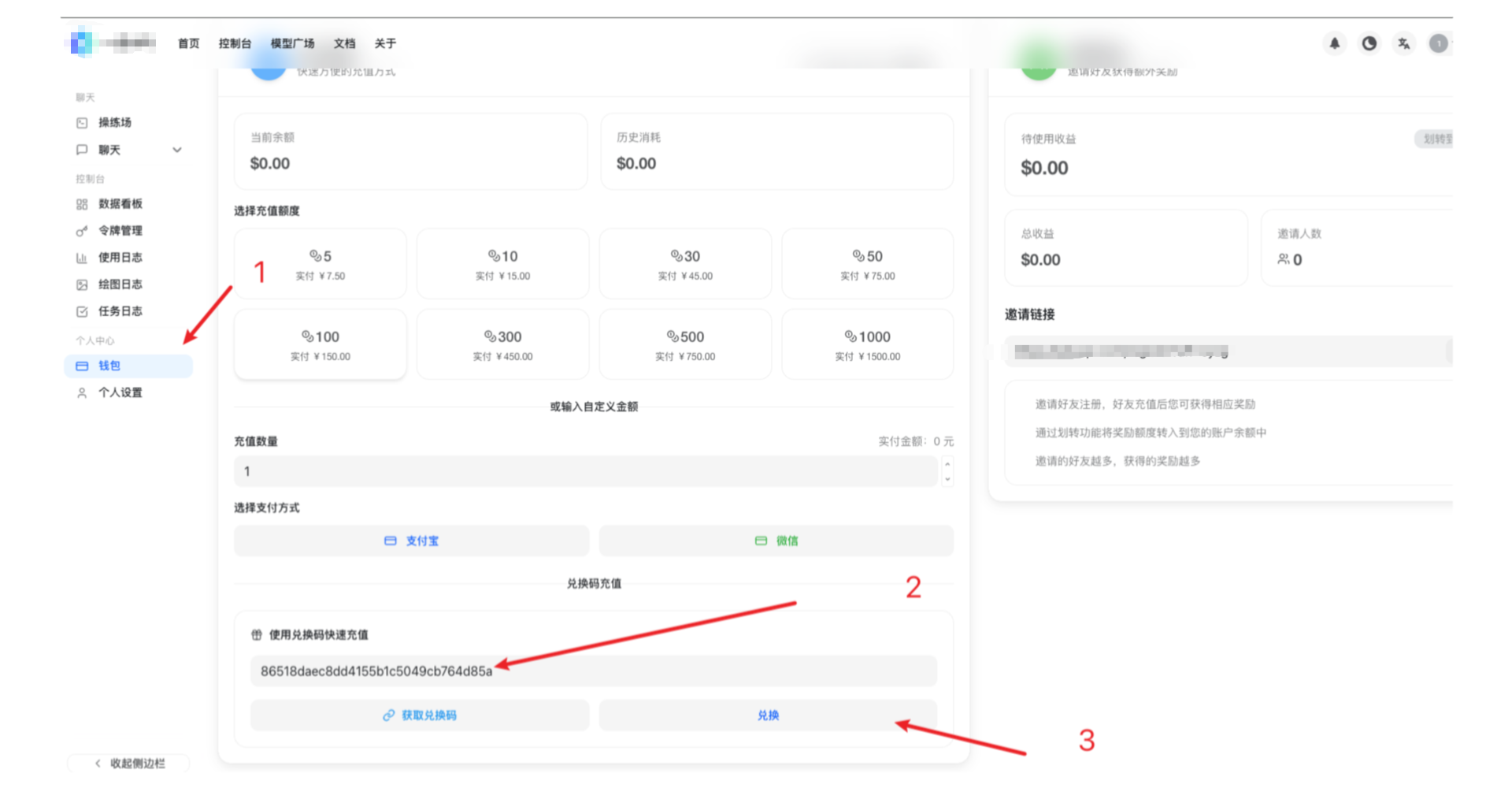Open 任务日志 task logs

coord(120,311)
